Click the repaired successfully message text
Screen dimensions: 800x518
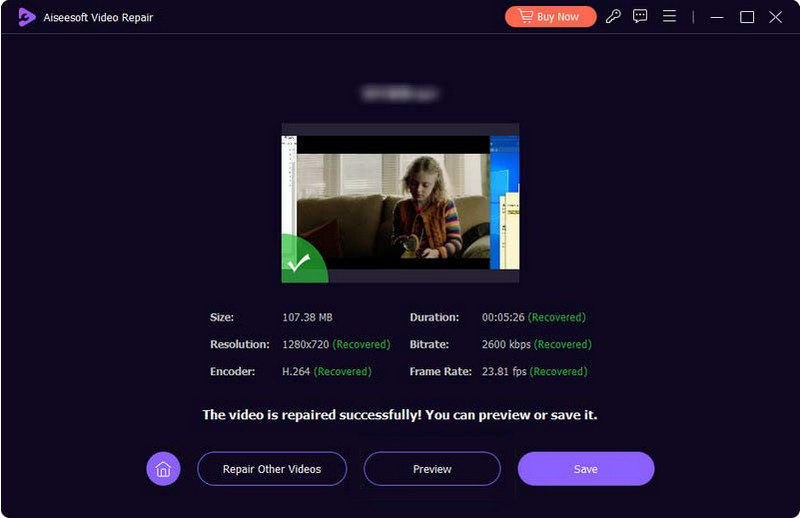[x=400, y=414]
